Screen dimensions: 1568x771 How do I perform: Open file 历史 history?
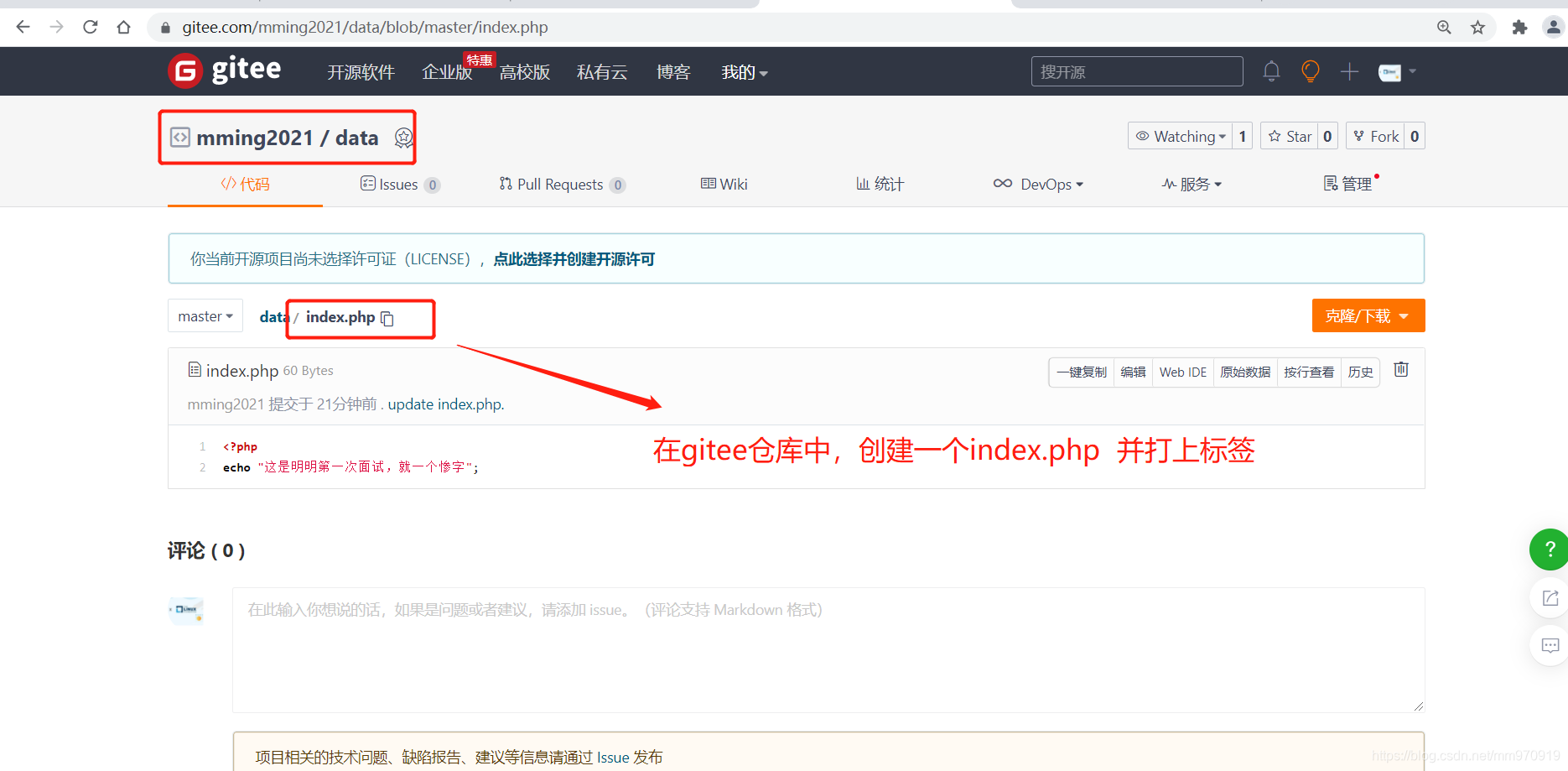[1360, 372]
